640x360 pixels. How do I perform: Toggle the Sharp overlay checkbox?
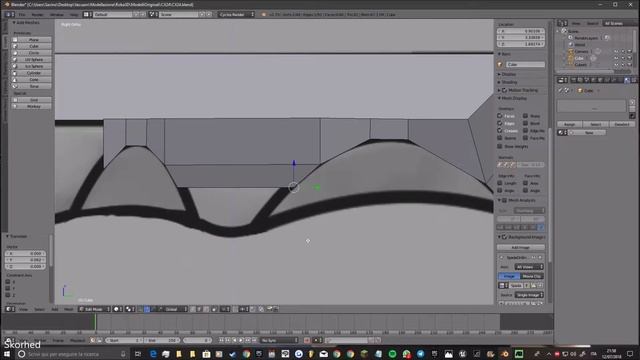click(525, 116)
